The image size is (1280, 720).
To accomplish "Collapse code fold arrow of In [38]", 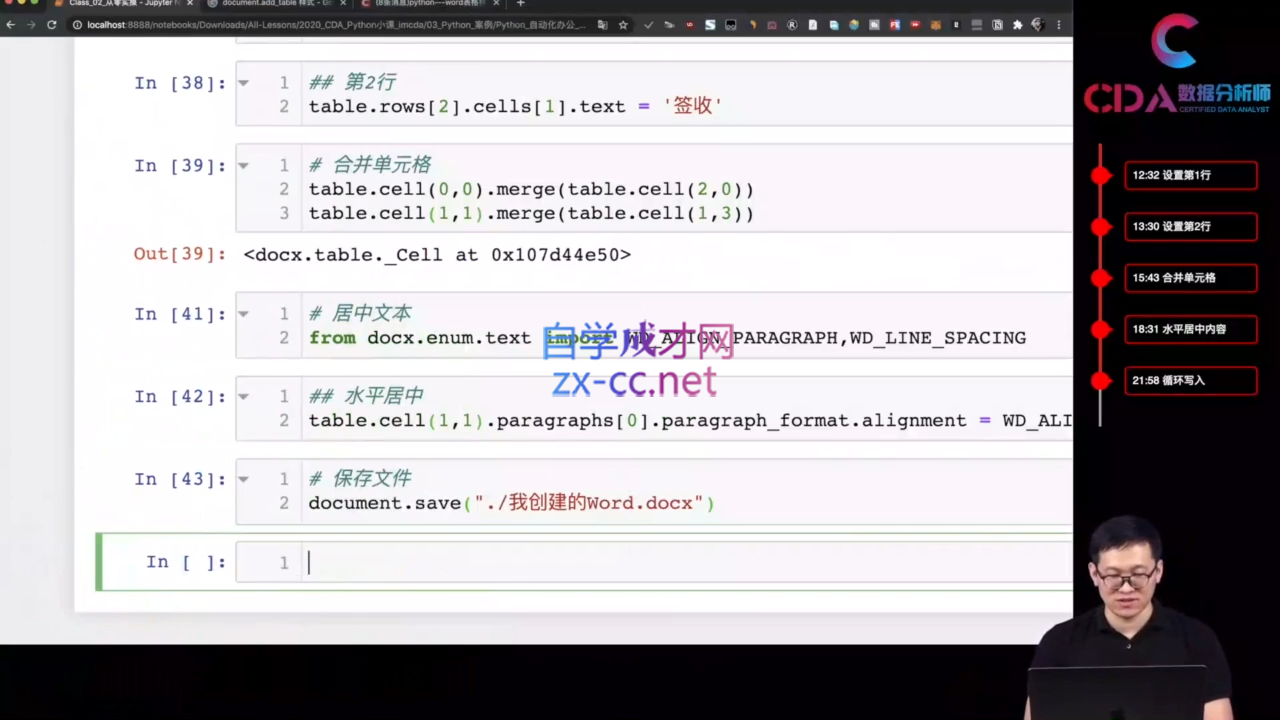I will [x=243, y=83].
